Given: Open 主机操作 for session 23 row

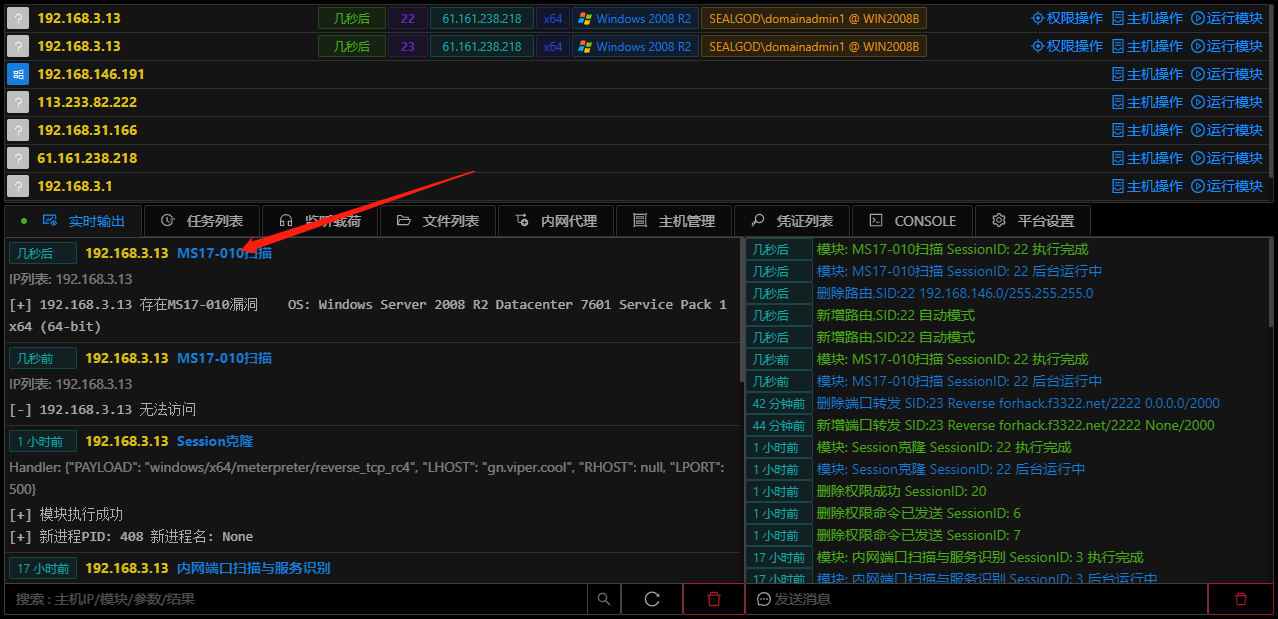Looking at the screenshot, I should click(1147, 46).
